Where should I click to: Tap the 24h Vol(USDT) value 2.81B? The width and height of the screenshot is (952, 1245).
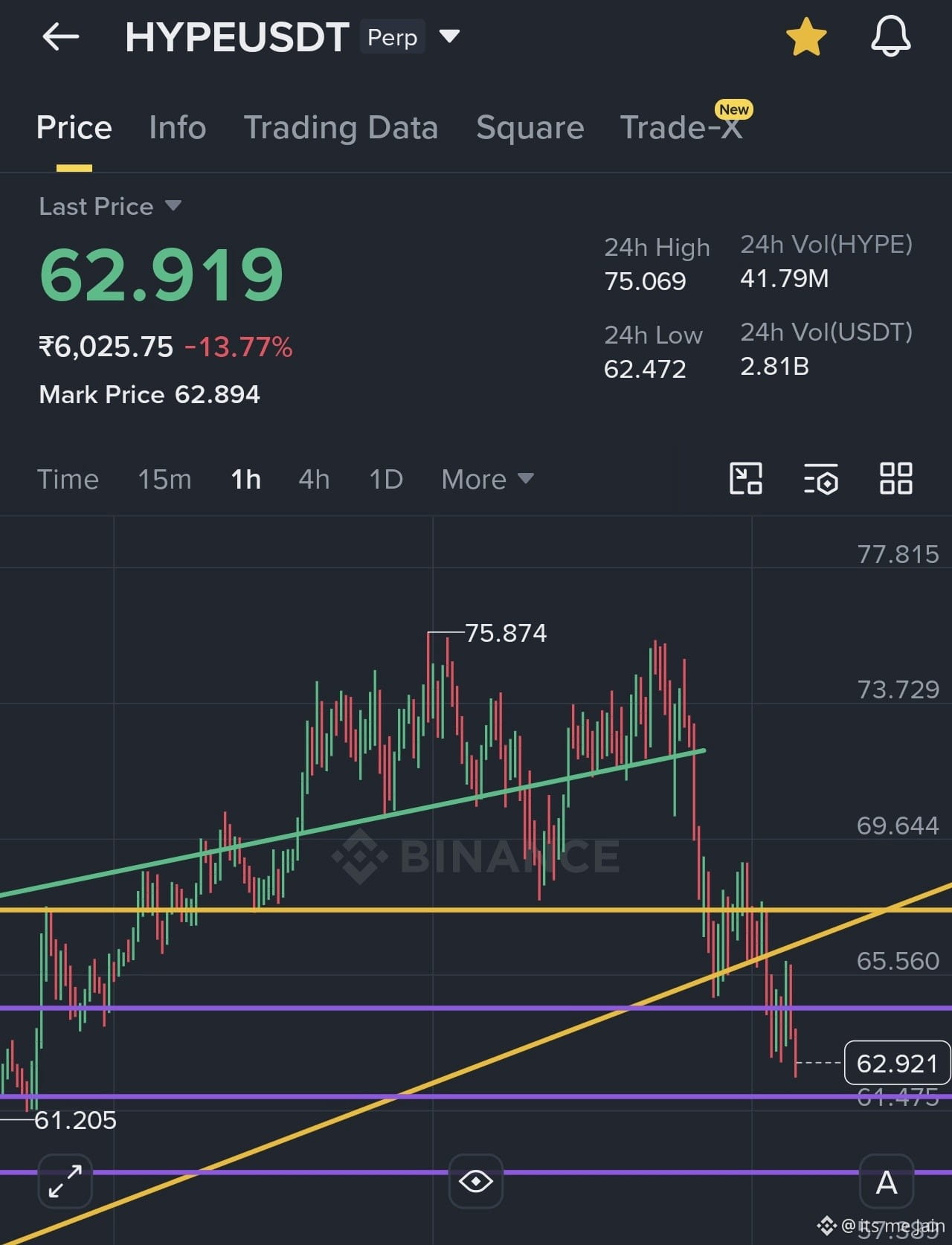click(x=774, y=366)
